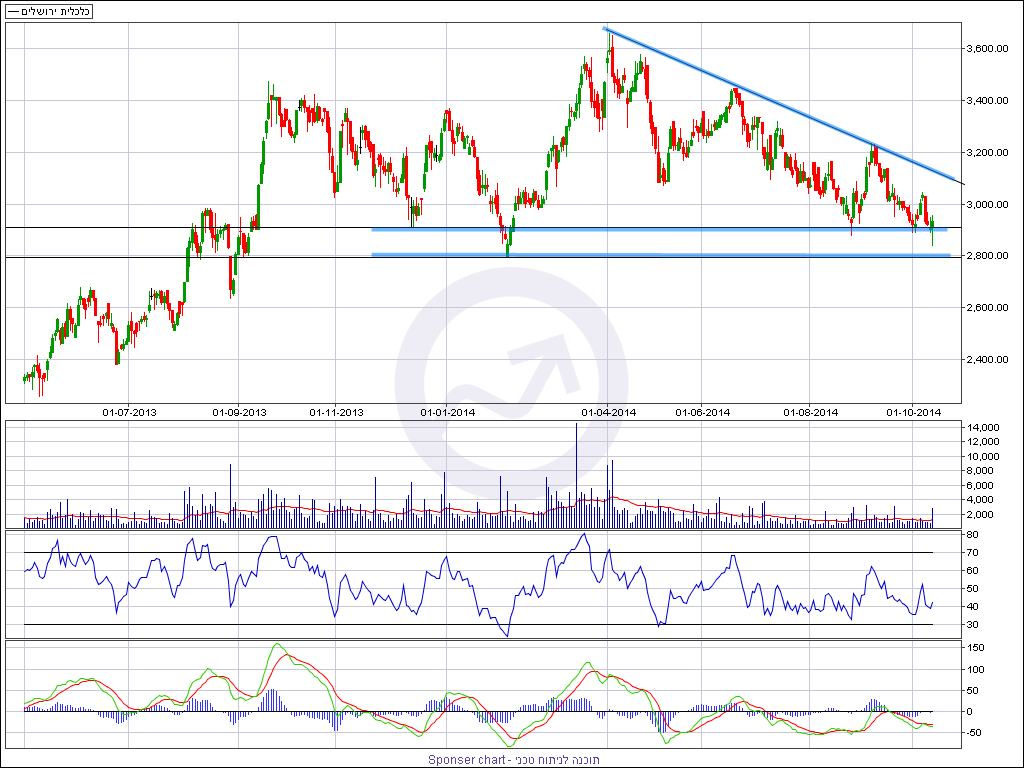This screenshot has width=1024, height=768.
Task: Select the 01-08-2014 date axis label
Action: tap(810, 412)
